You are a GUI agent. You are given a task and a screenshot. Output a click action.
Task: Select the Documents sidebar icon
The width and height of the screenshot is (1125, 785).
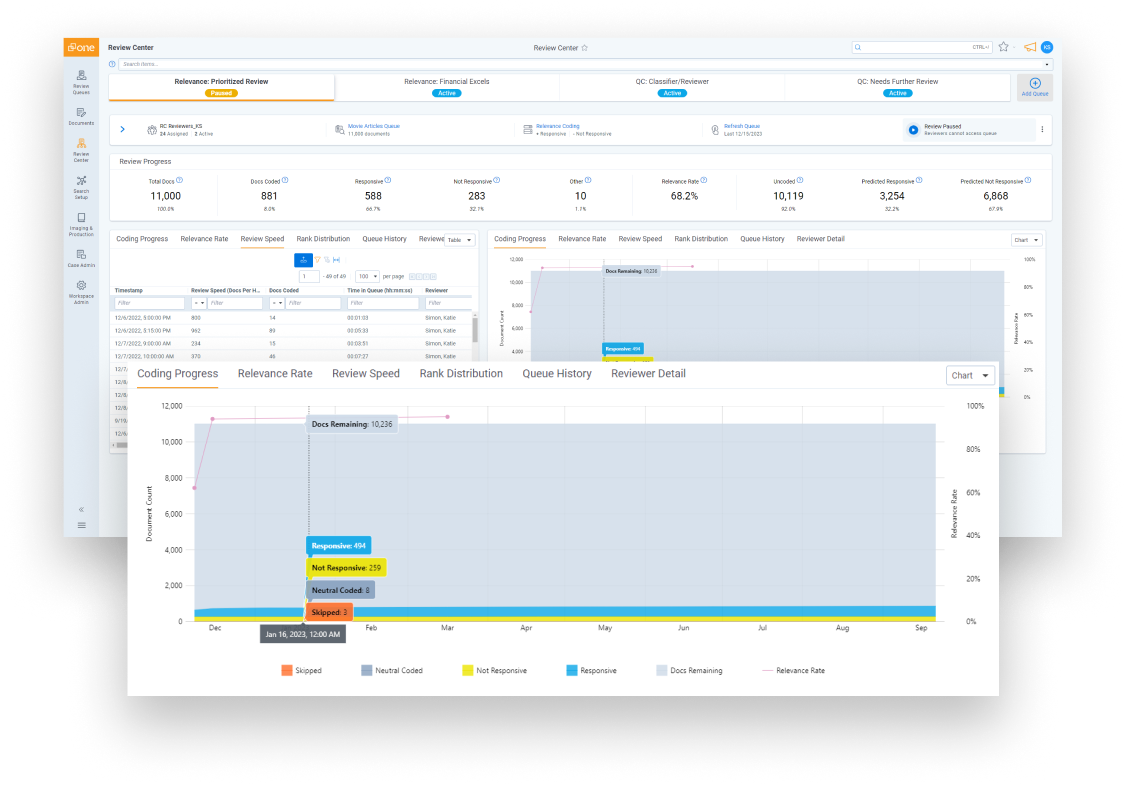pos(81,116)
